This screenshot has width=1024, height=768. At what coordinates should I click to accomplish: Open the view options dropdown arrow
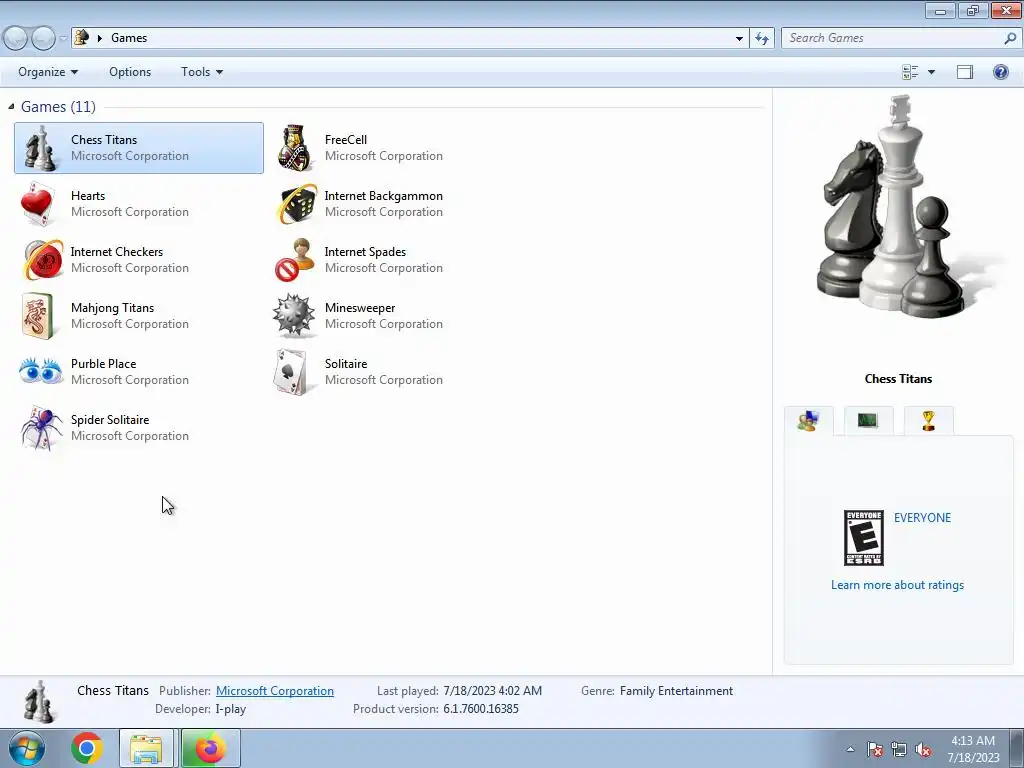pos(931,72)
